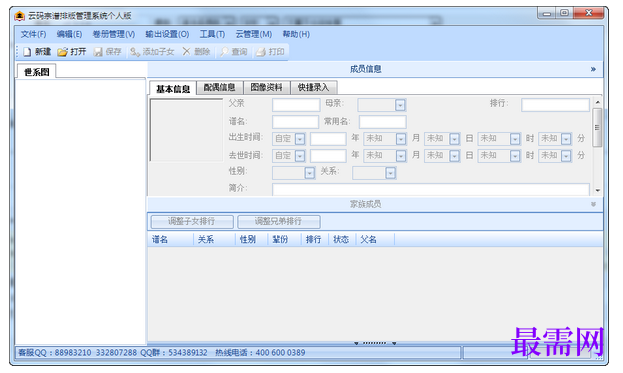623x373 pixels.
Task: Click the member info scrollbar up arrow
Action: pos(597,102)
